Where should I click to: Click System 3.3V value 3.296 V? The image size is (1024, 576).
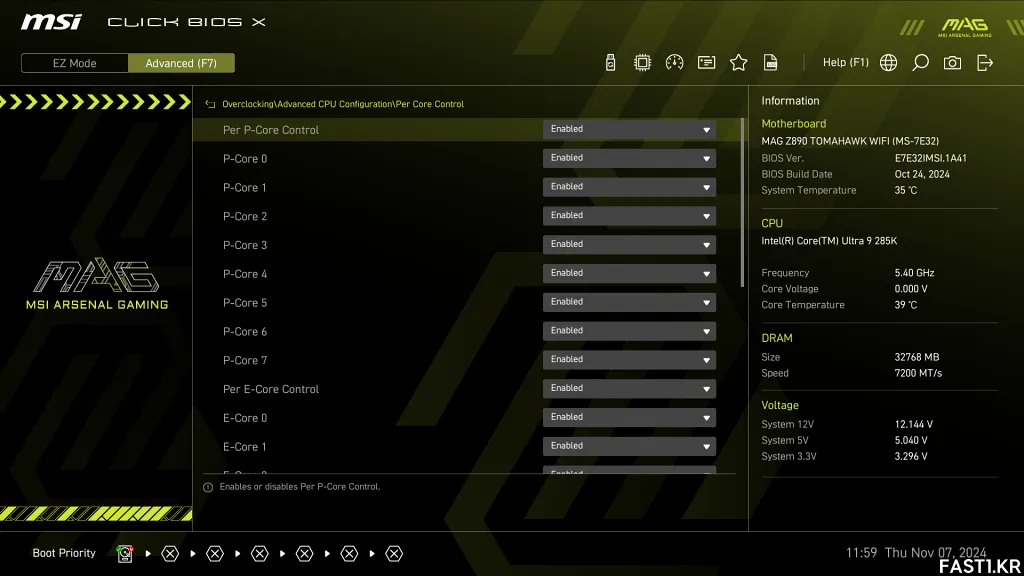911,456
